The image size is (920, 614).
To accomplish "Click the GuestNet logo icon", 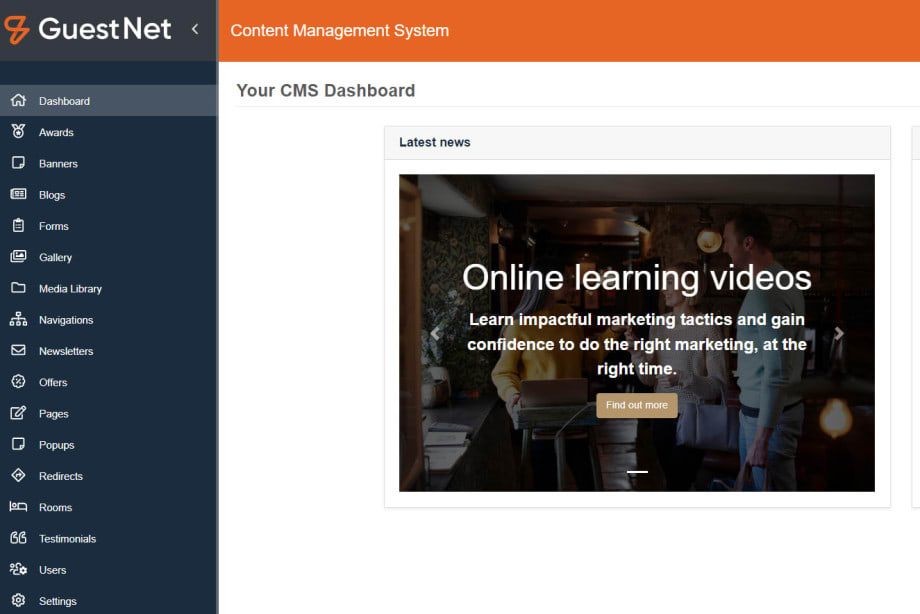I will (x=16, y=29).
